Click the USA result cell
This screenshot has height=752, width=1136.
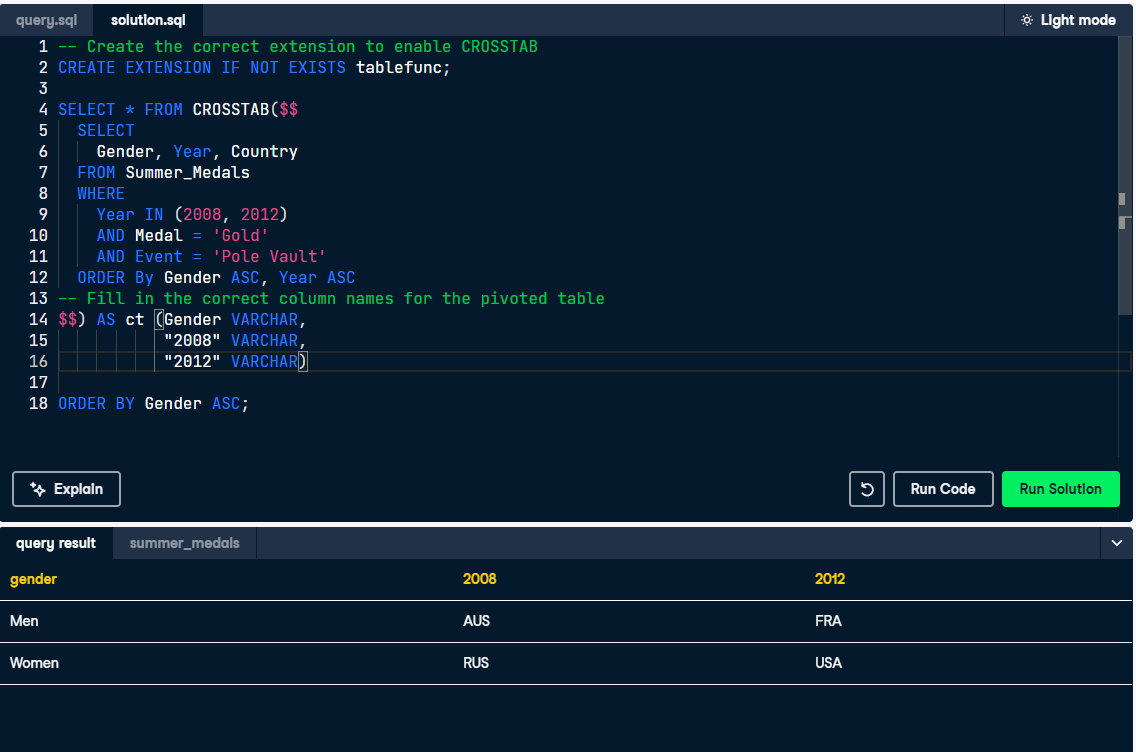pos(828,663)
